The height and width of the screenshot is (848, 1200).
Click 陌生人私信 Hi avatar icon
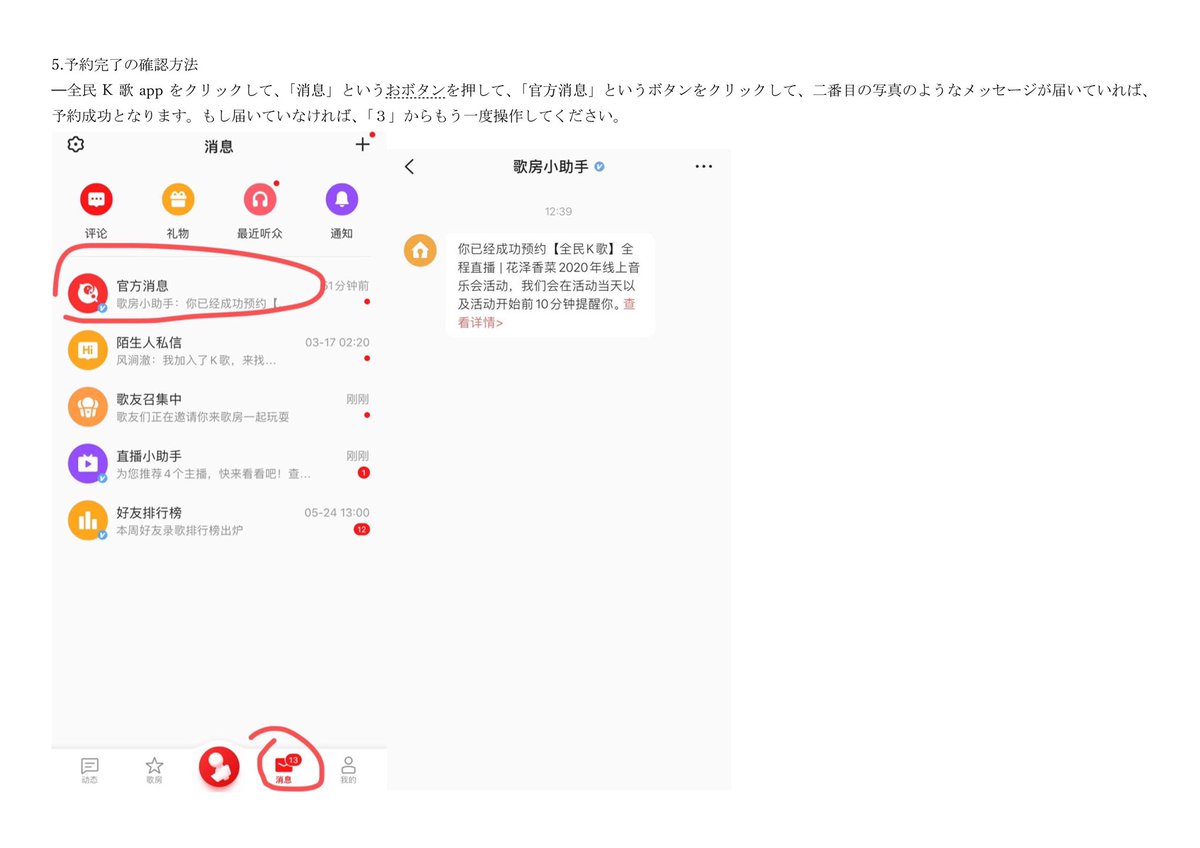pyautogui.click(x=87, y=350)
